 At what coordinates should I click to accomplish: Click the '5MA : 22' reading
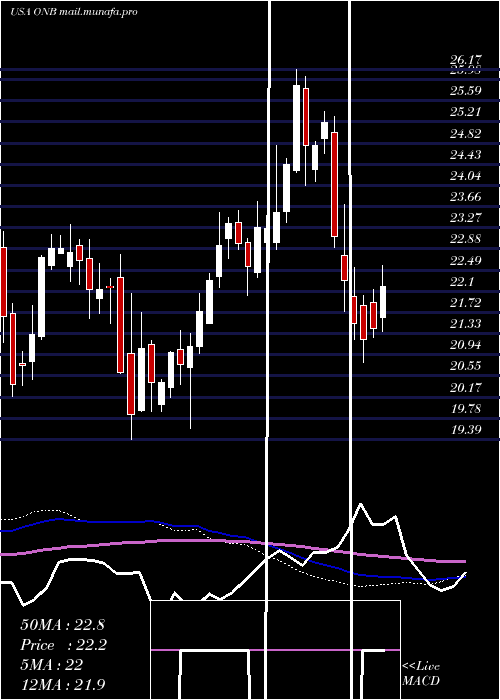pyautogui.click(x=52, y=665)
